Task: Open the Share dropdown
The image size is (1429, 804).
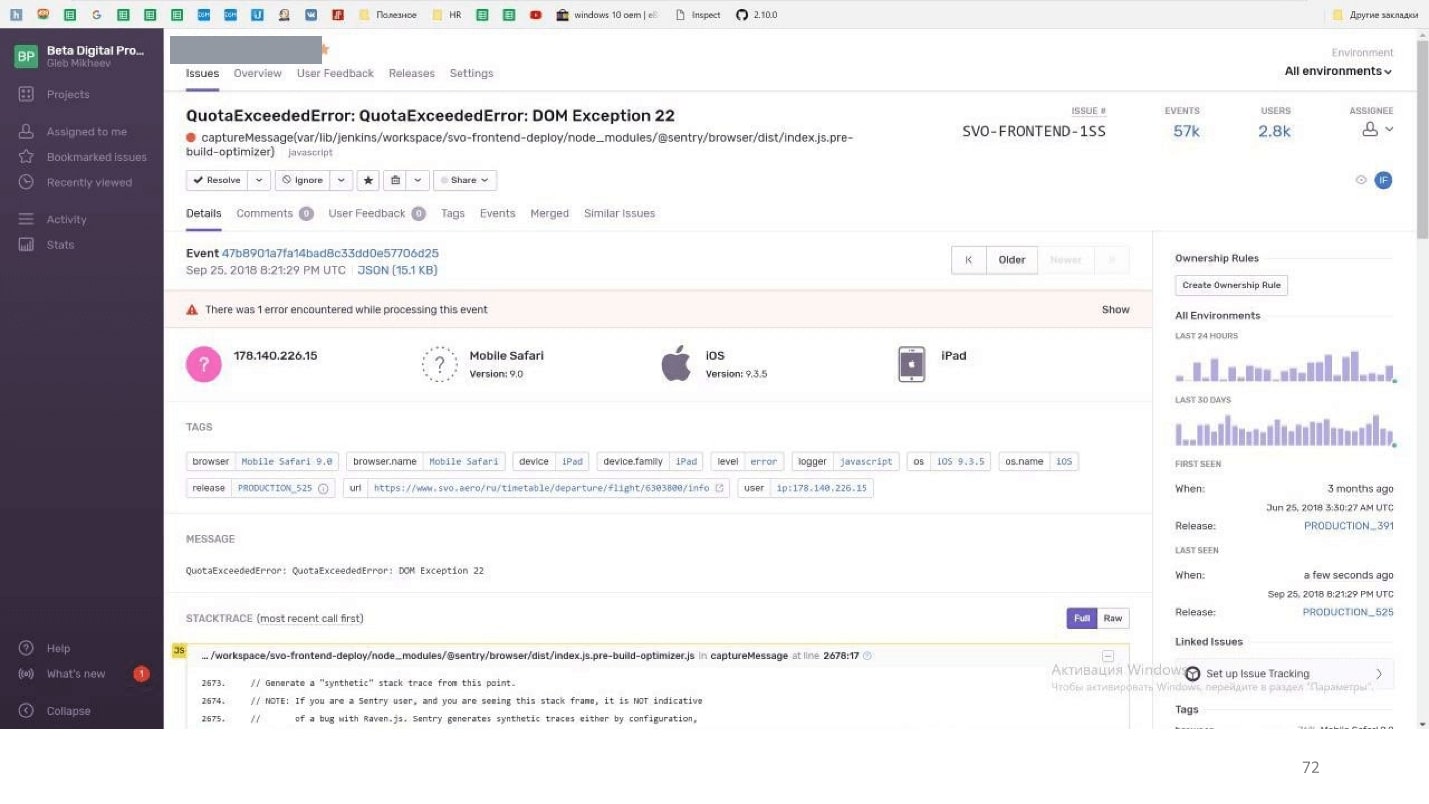Action: [x=465, y=180]
